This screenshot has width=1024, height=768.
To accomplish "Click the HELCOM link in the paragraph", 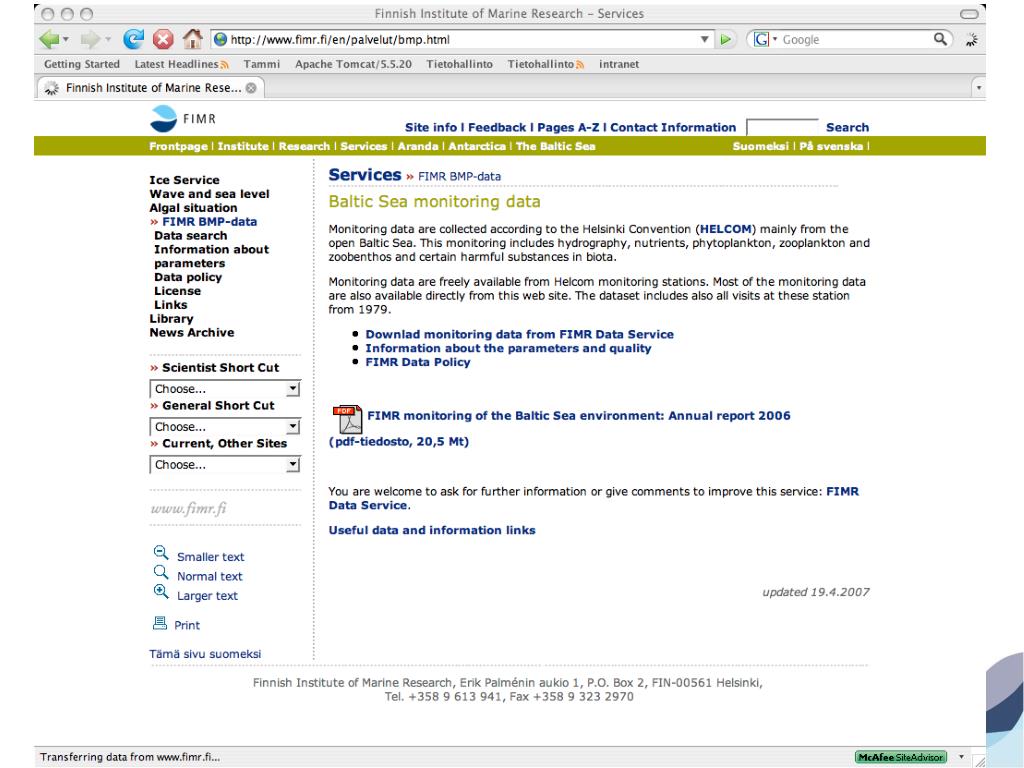I will [726, 229].
